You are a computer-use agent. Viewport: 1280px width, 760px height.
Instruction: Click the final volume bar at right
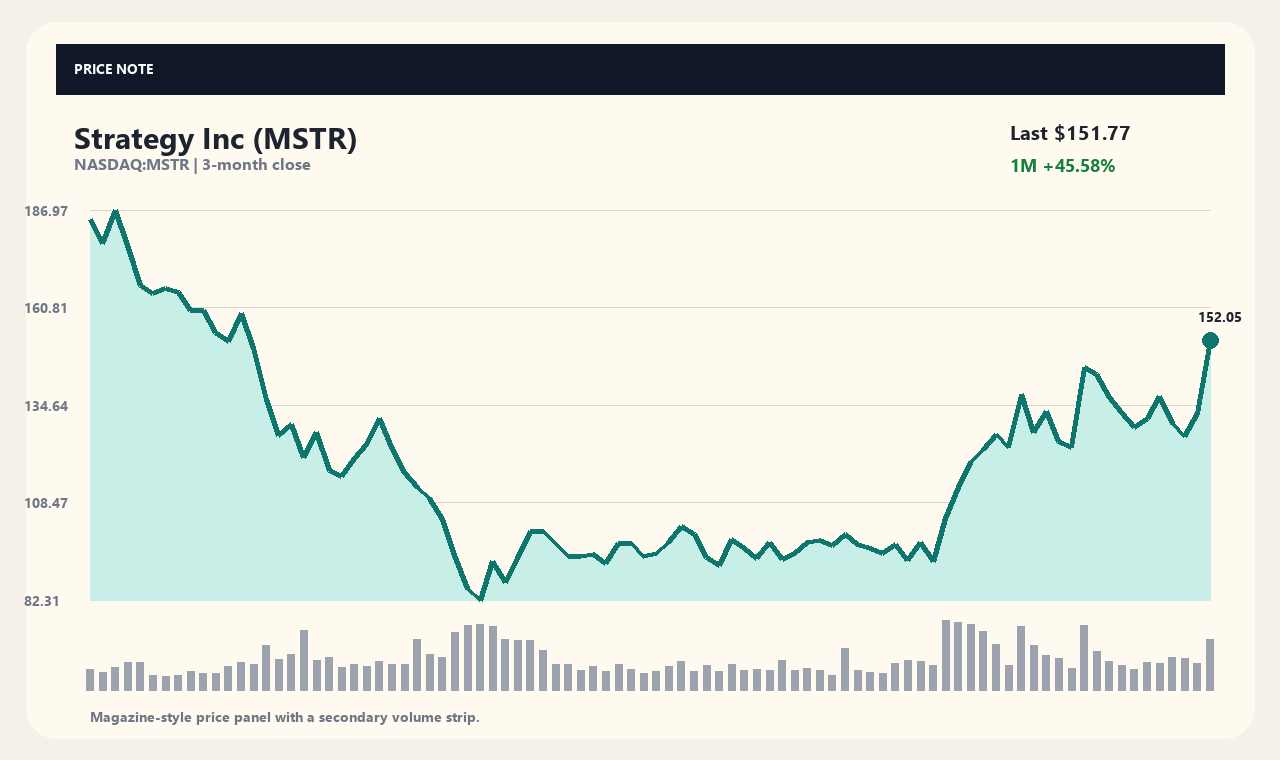[1210, 665]
